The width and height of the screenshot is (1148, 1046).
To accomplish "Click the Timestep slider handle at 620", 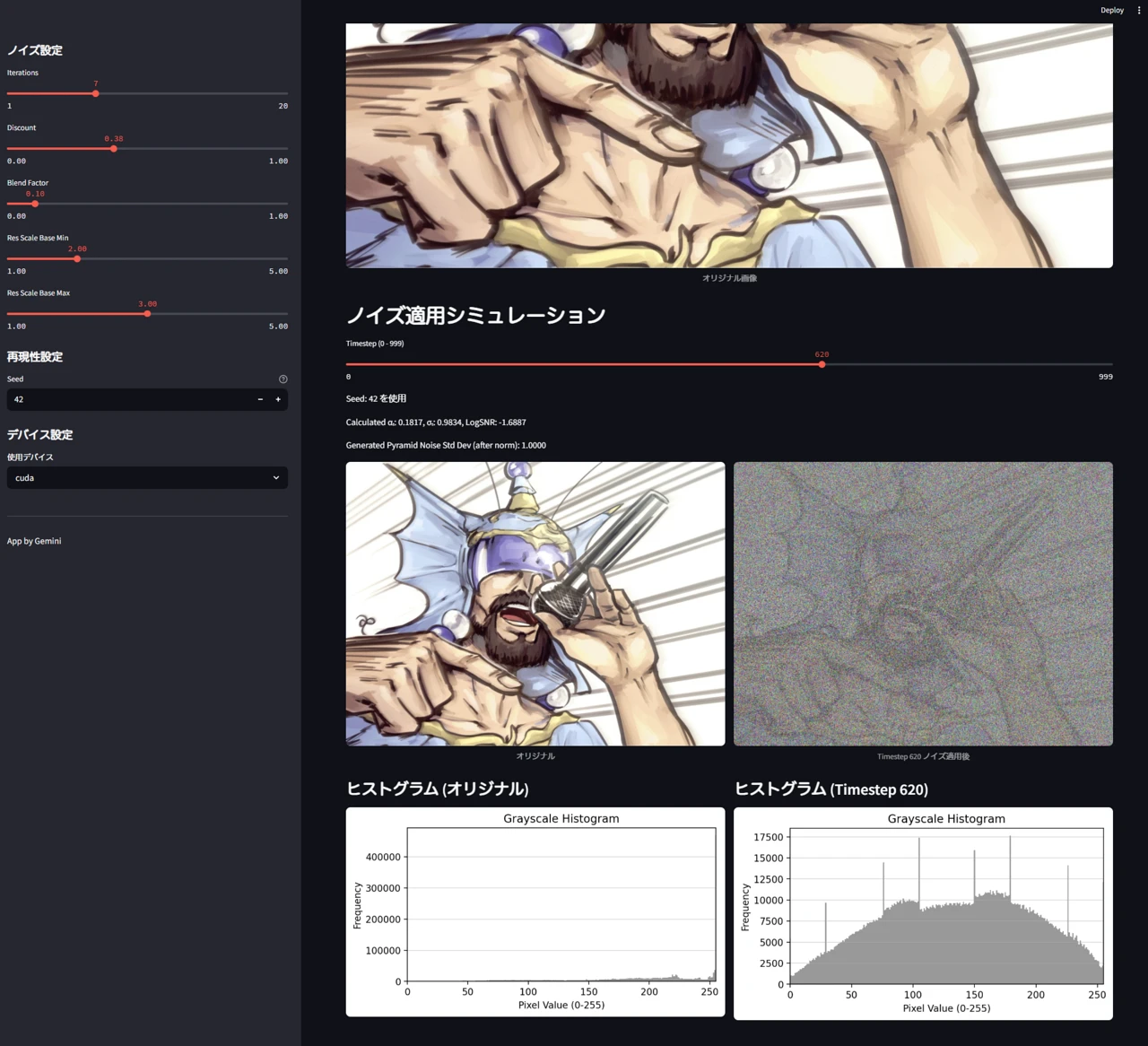I will tap(822, 364).
